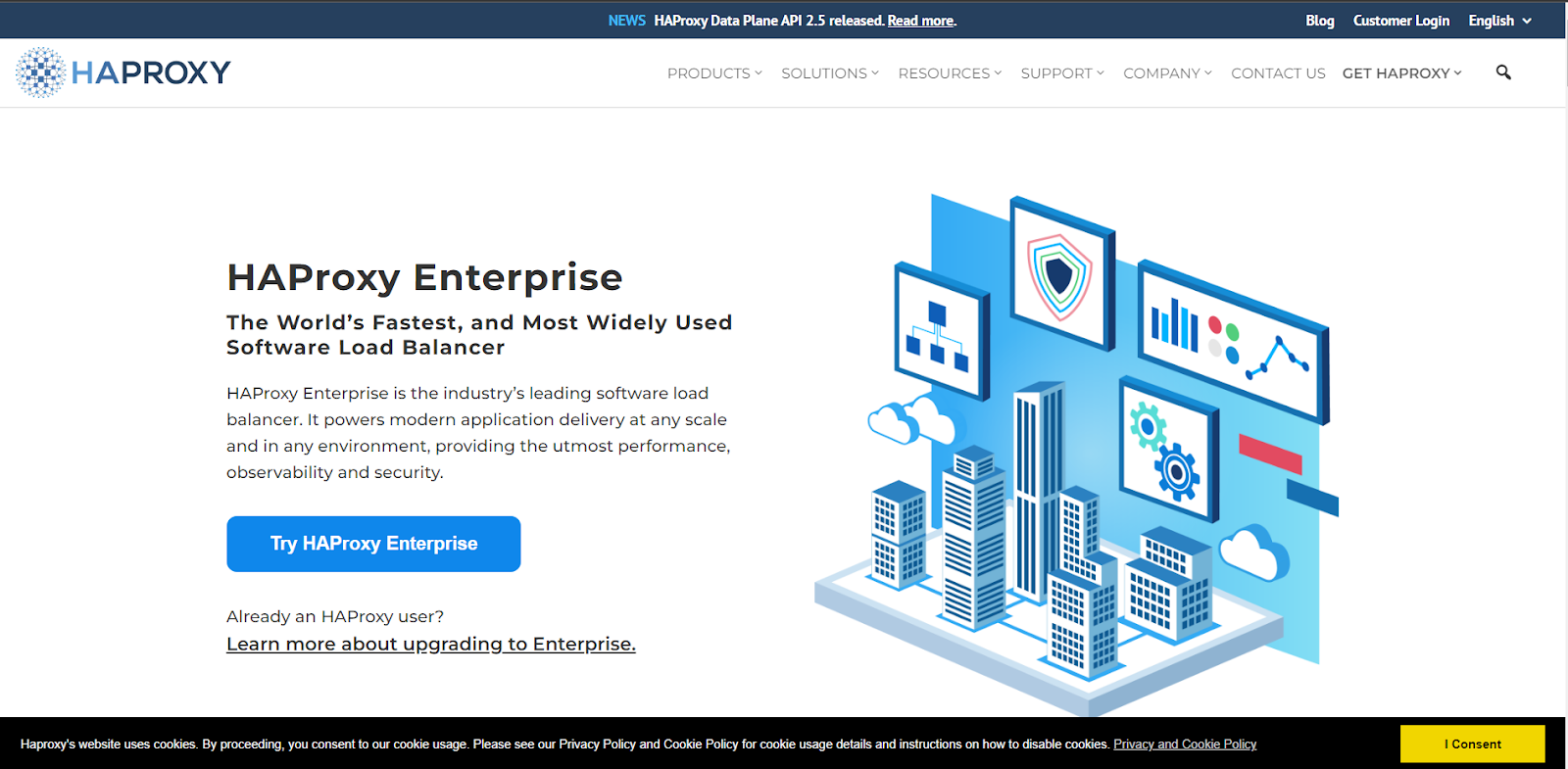Image resolution: width=1568 pixels, height=769 pixels.
Task: Expand the Company menu
Action: (x=1167, y=73)
